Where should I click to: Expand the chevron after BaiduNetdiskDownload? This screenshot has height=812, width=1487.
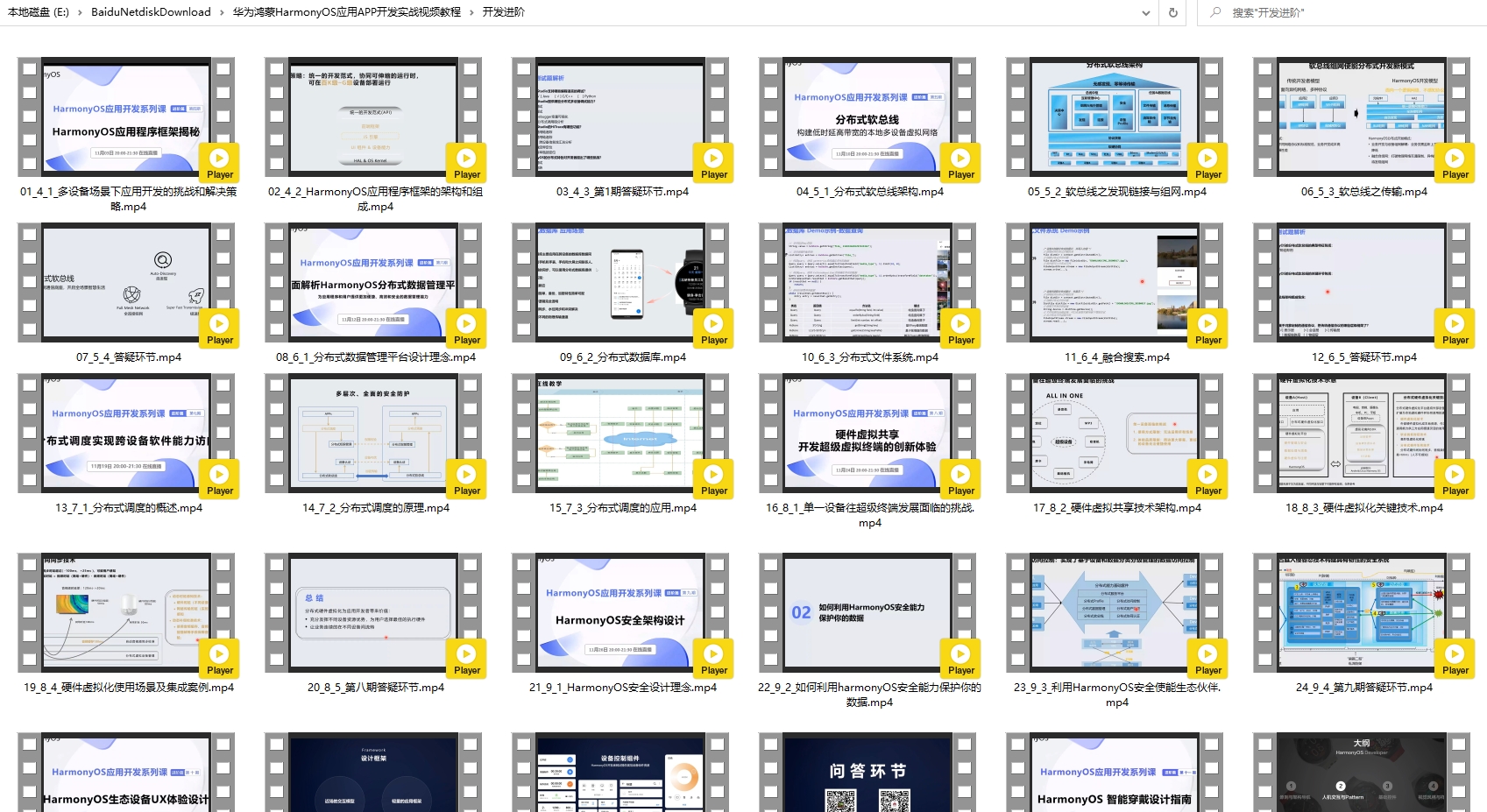(x=222, y=12)
